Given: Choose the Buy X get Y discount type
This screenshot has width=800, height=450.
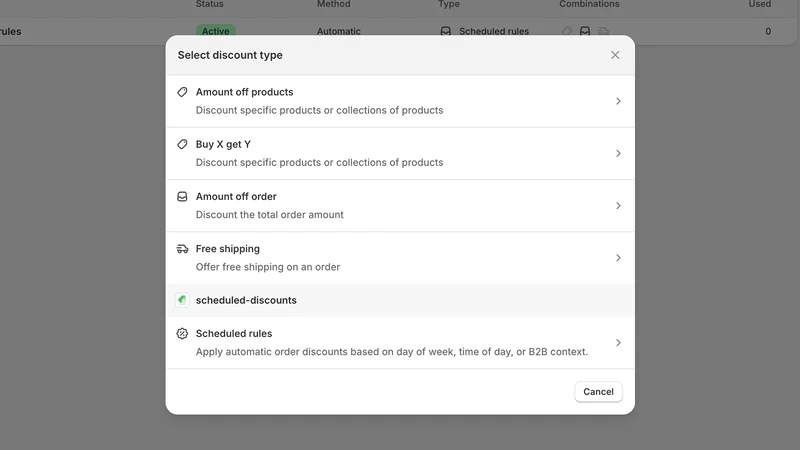Looking at the screenshot, I should pos(400,153).
